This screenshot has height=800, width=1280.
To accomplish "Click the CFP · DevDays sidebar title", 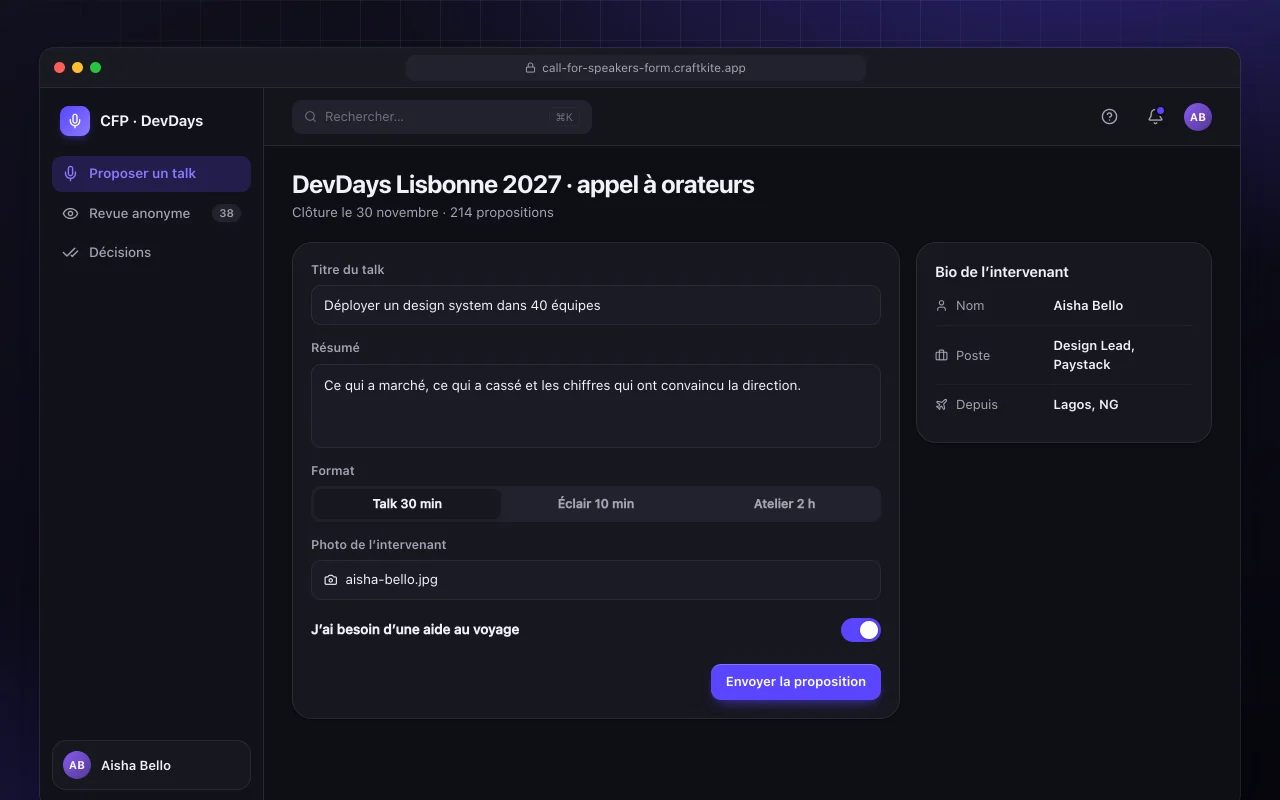I will [x=151, y=121].
